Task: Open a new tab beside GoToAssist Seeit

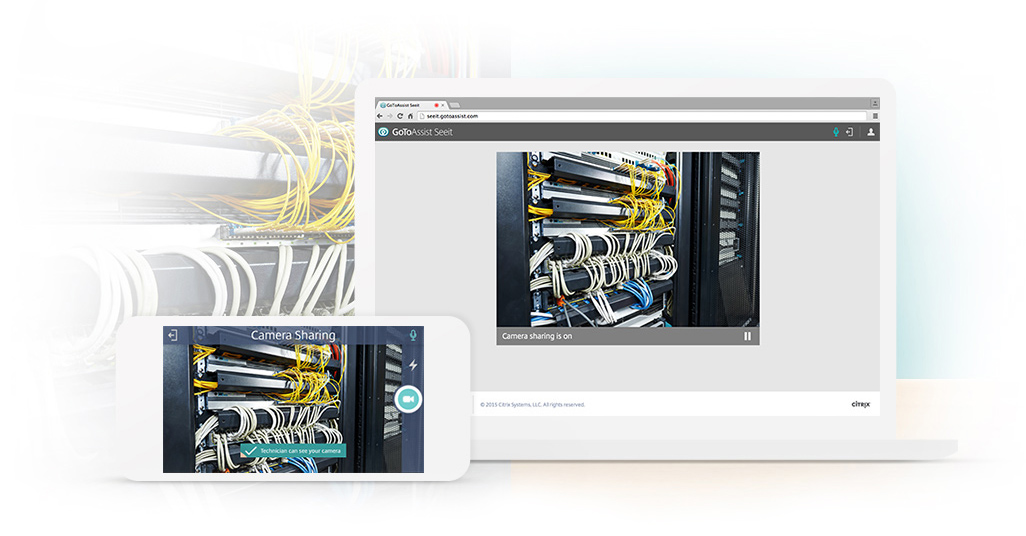Action: (455, 105)
